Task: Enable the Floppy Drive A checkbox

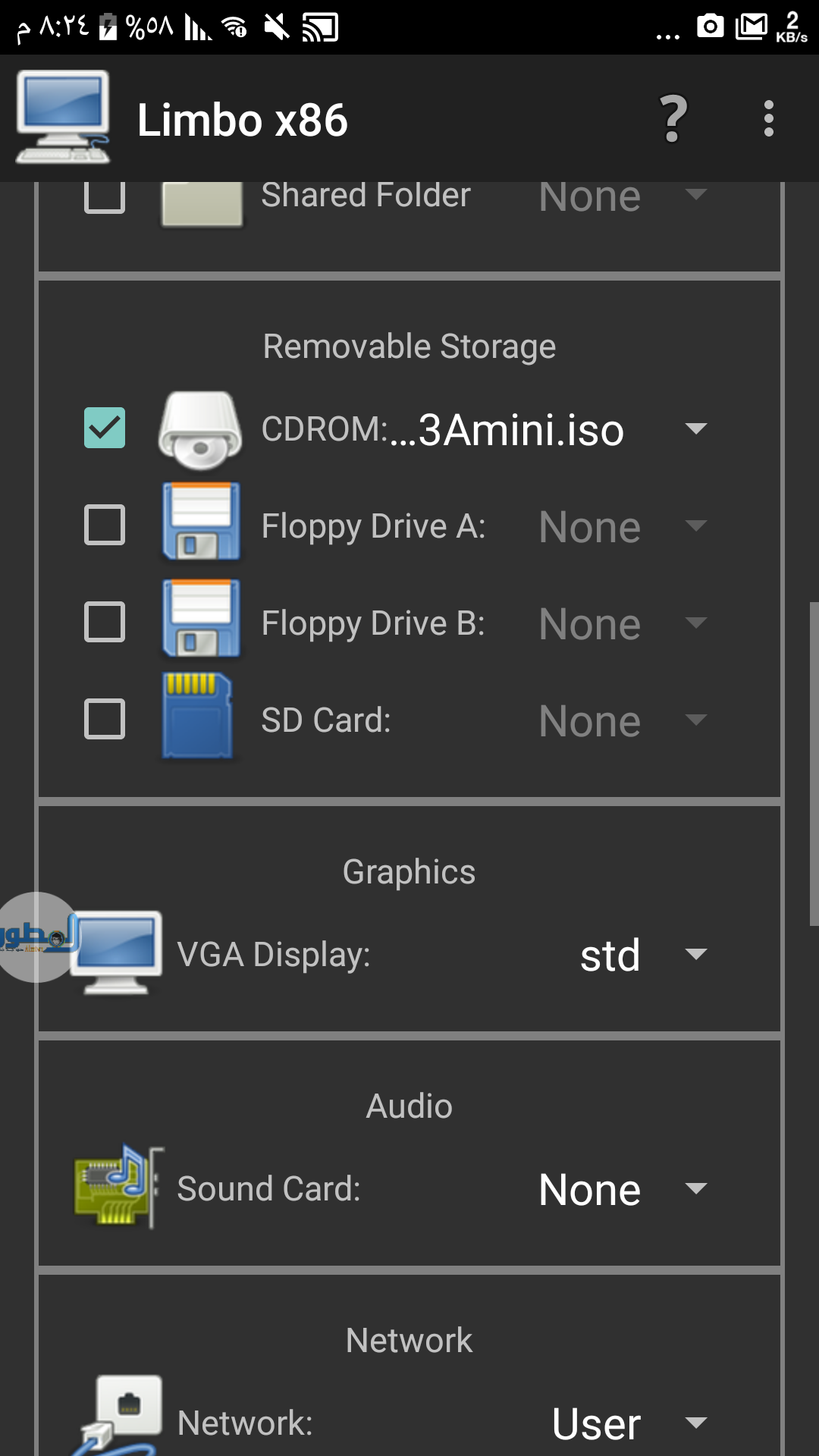Action: pyautogui.click(x=105, y=525)
